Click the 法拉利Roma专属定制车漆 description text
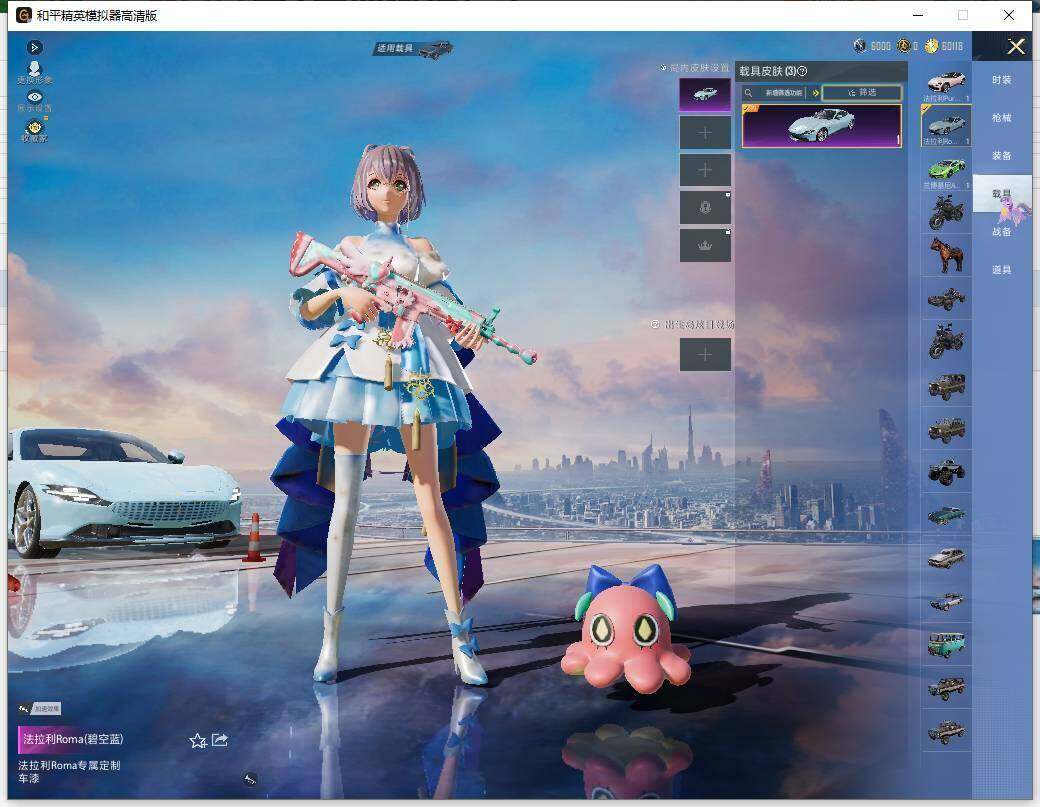1040x807 pixels. [x=69, y=771]
